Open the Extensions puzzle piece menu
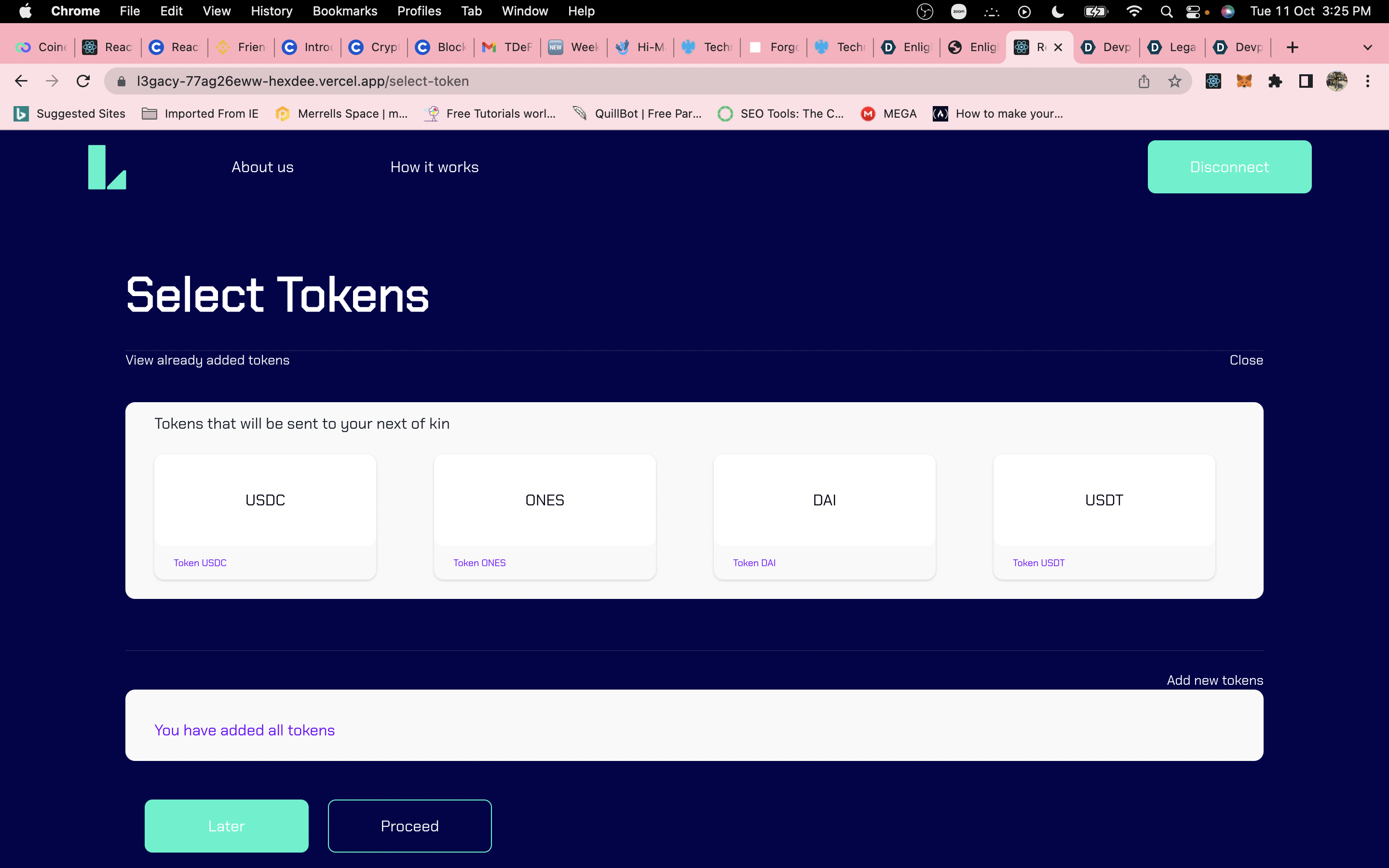Viewport: 1389px width, 868px height. click(1275, 81)
